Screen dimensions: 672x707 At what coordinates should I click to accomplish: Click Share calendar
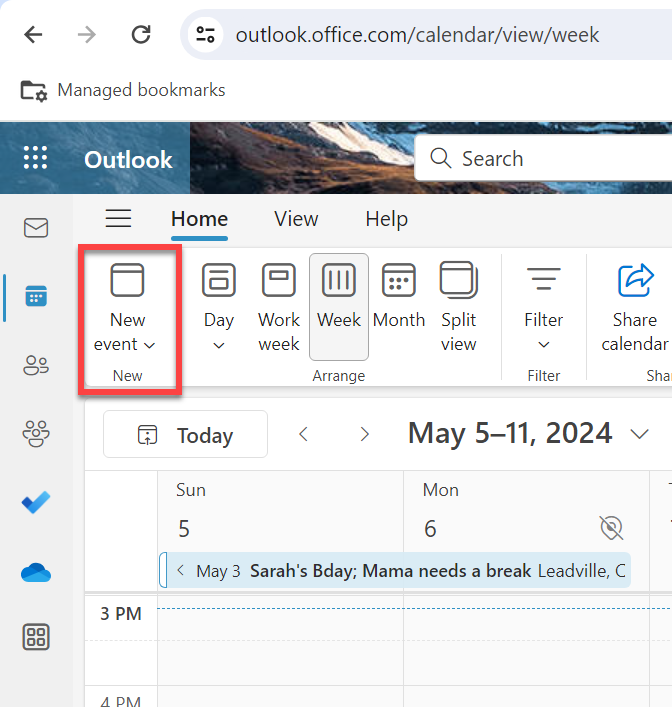tap(635, 307)
